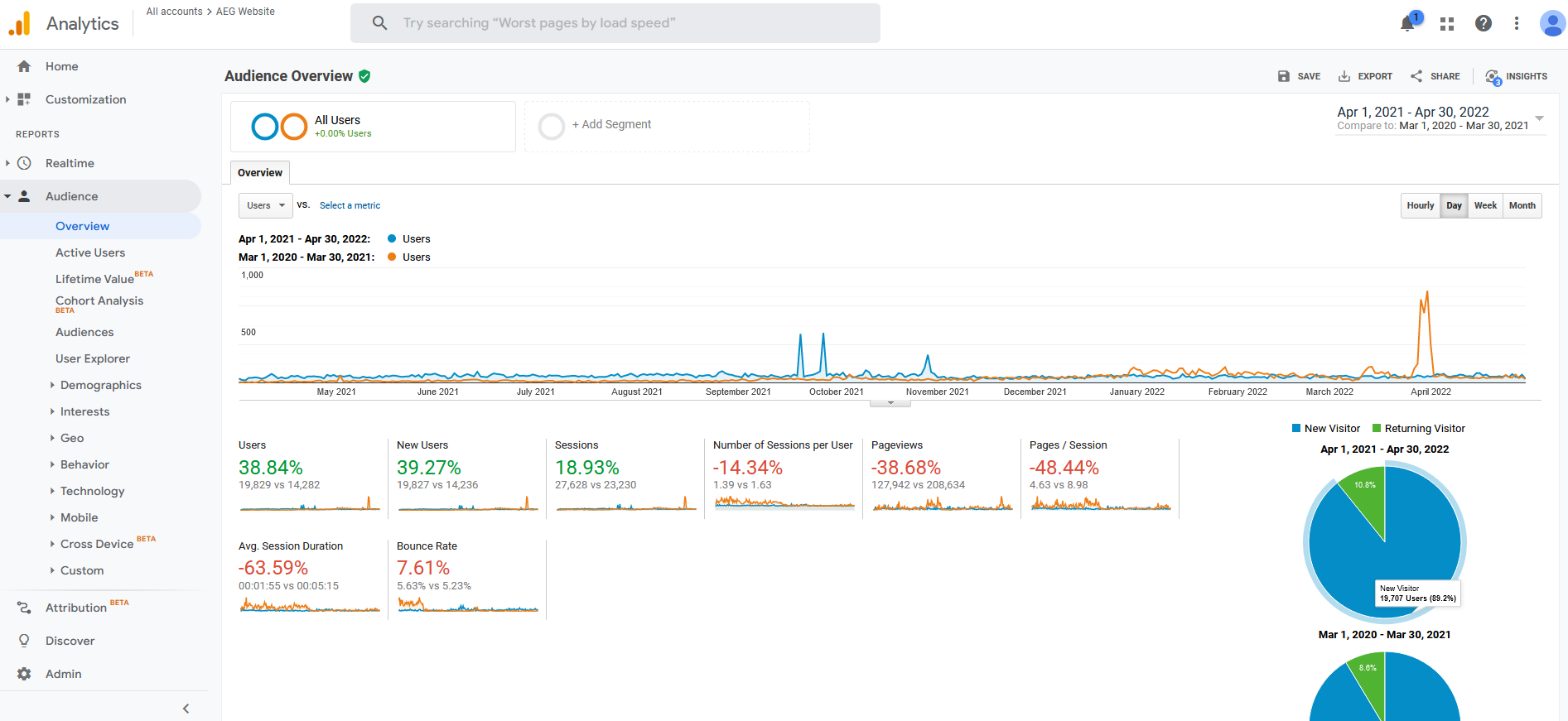Image resolution: width=1568 pixels, height=721 pixels.
Task: Click the Select a metric link
Action: (350, 205)
